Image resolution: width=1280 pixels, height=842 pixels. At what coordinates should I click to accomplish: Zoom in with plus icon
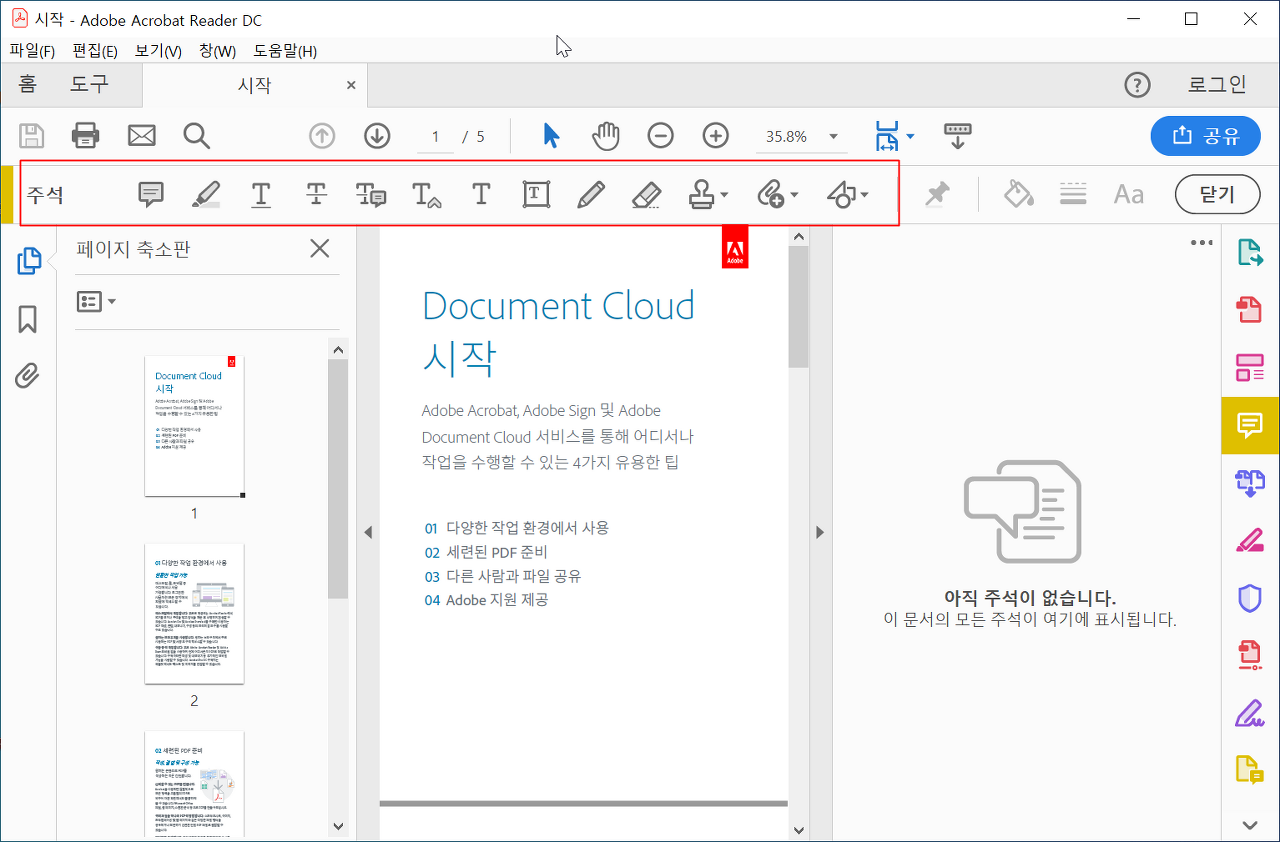click(x=716, y=136)
